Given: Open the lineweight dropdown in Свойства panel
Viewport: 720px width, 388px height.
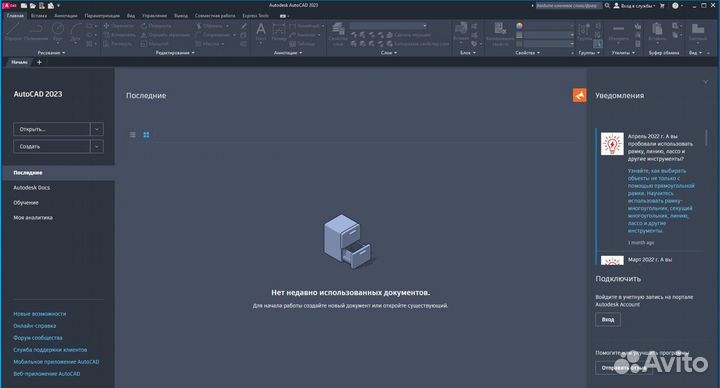Looking at the screenshot, I should click(545, 35).
